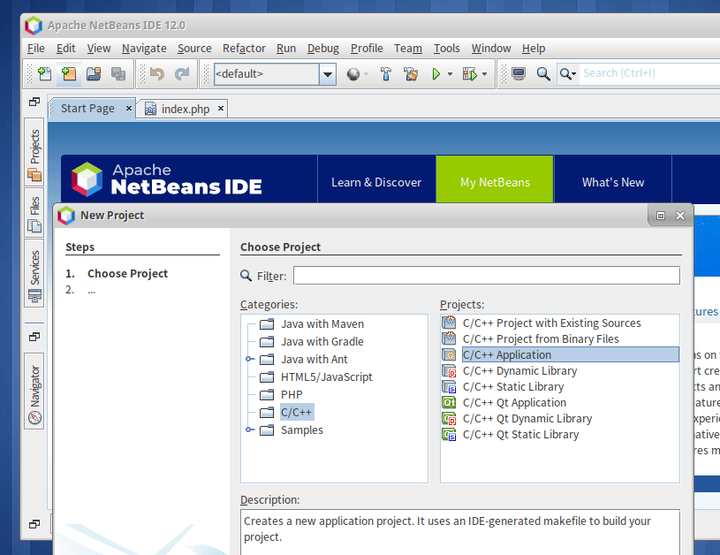Click in the project Filter field
Screen dimensions: 720x555
point(486,275)
